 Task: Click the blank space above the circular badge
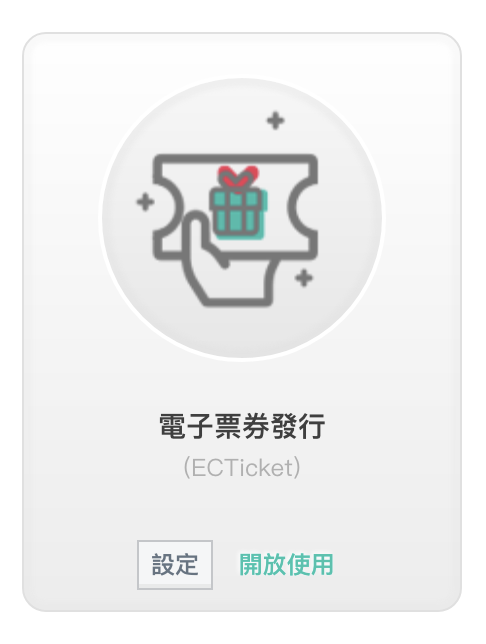[x=242, y=55]
